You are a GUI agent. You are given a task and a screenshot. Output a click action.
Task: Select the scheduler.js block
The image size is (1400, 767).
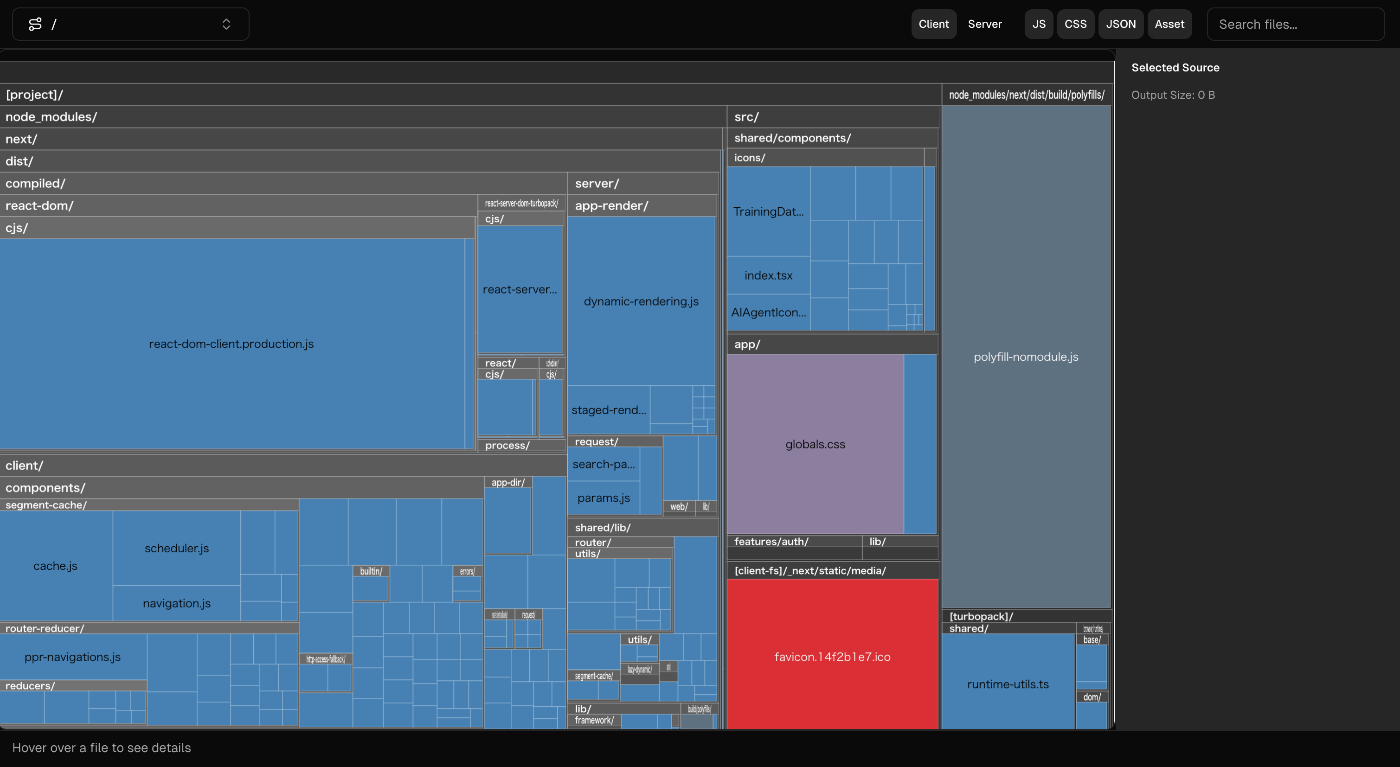(177, 548)
